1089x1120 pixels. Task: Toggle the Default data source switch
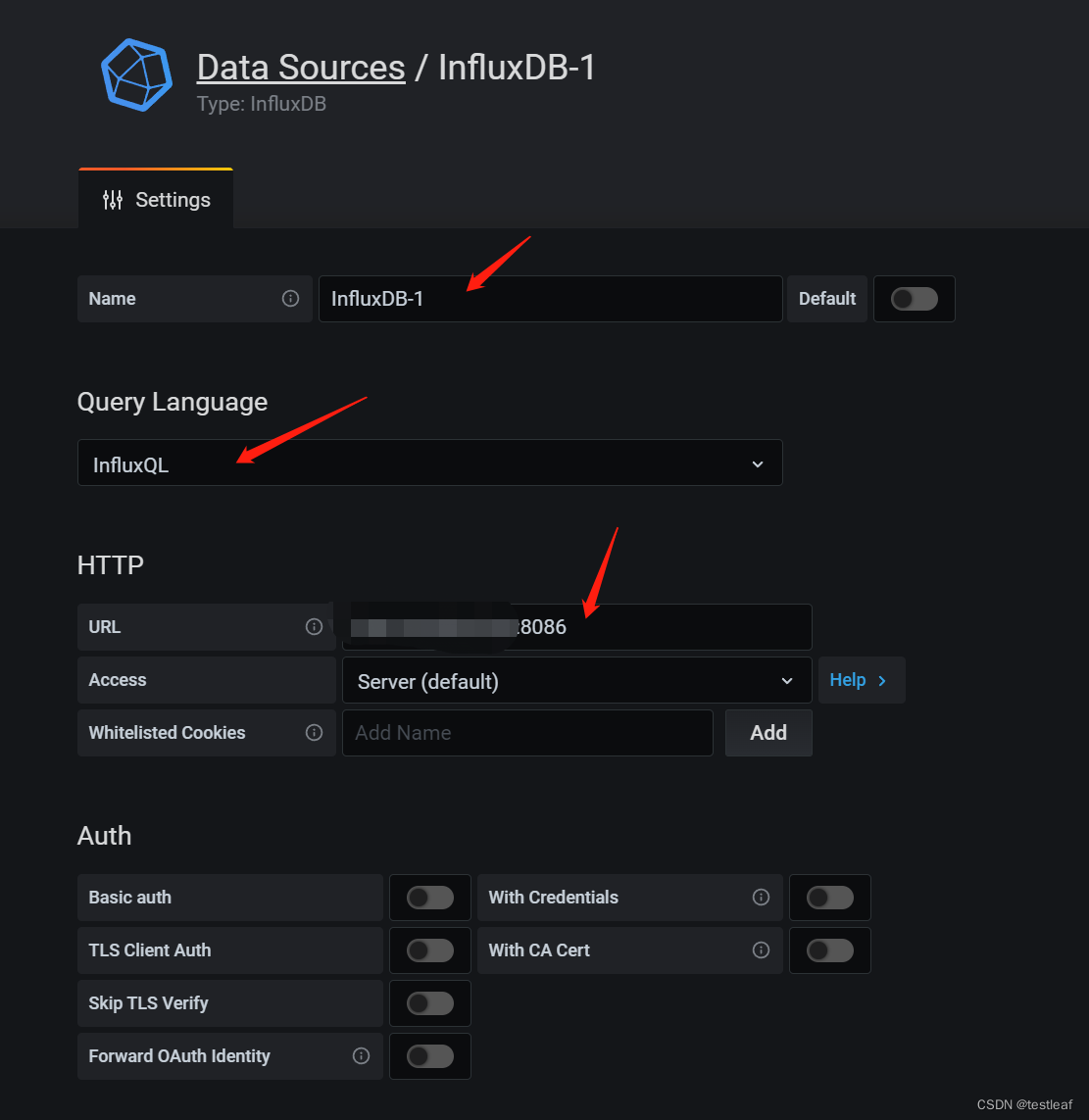pos(914,299)
